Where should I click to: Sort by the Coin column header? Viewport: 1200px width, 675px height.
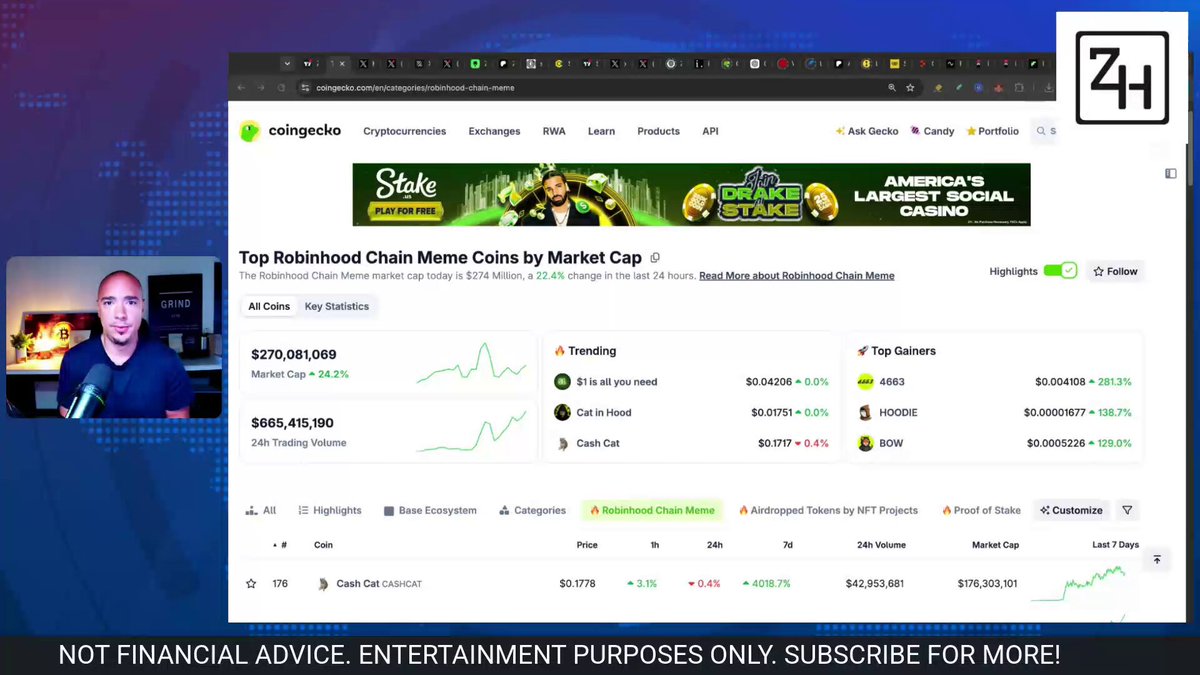click(323, 545)
